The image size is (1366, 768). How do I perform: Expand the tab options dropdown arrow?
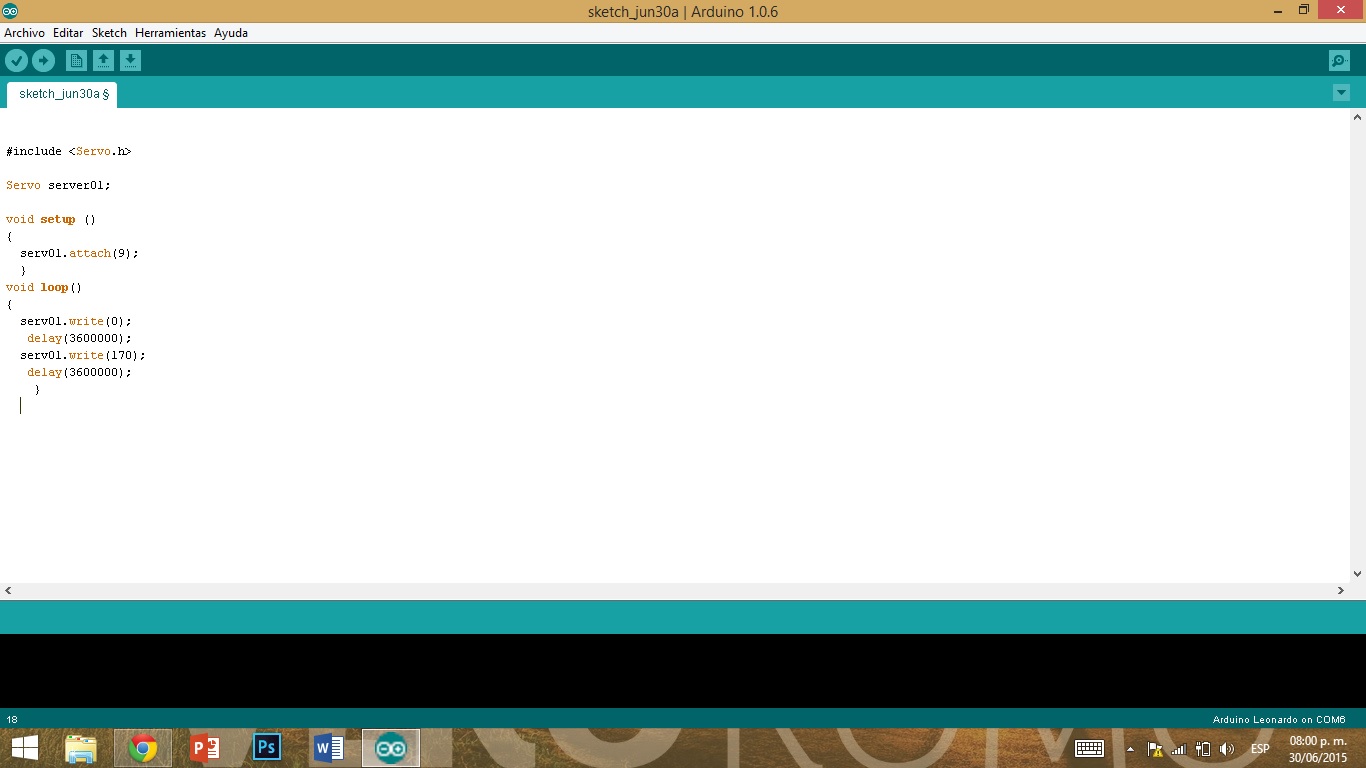[1341, 93]
